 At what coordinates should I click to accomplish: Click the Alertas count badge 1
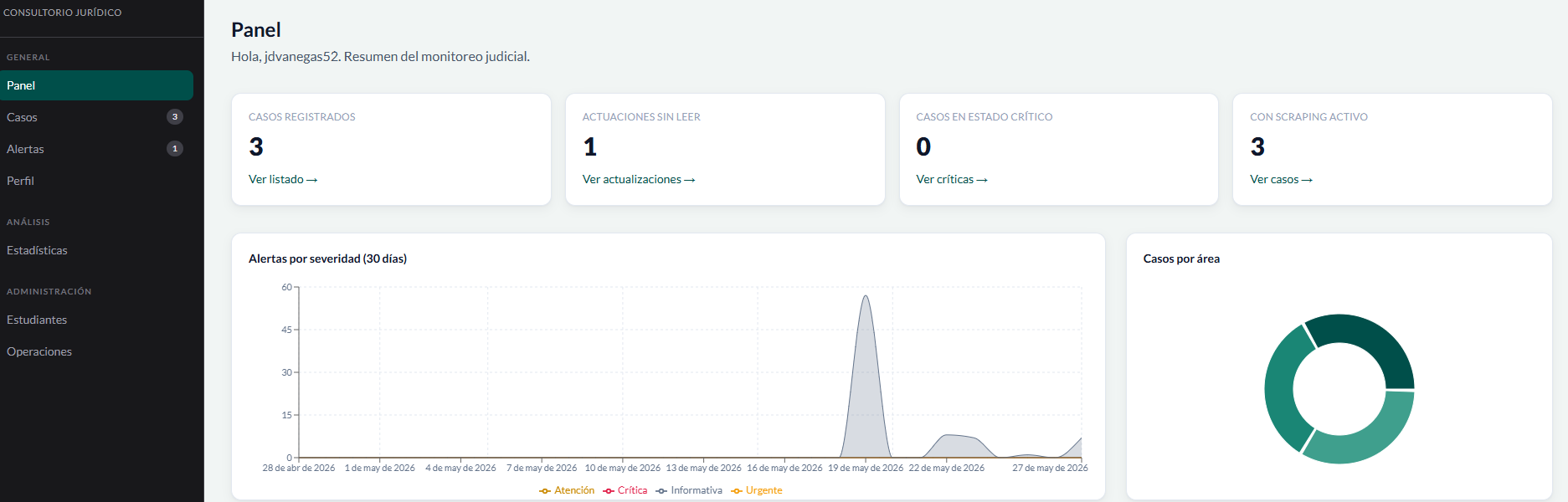click(x=175, y=149)
